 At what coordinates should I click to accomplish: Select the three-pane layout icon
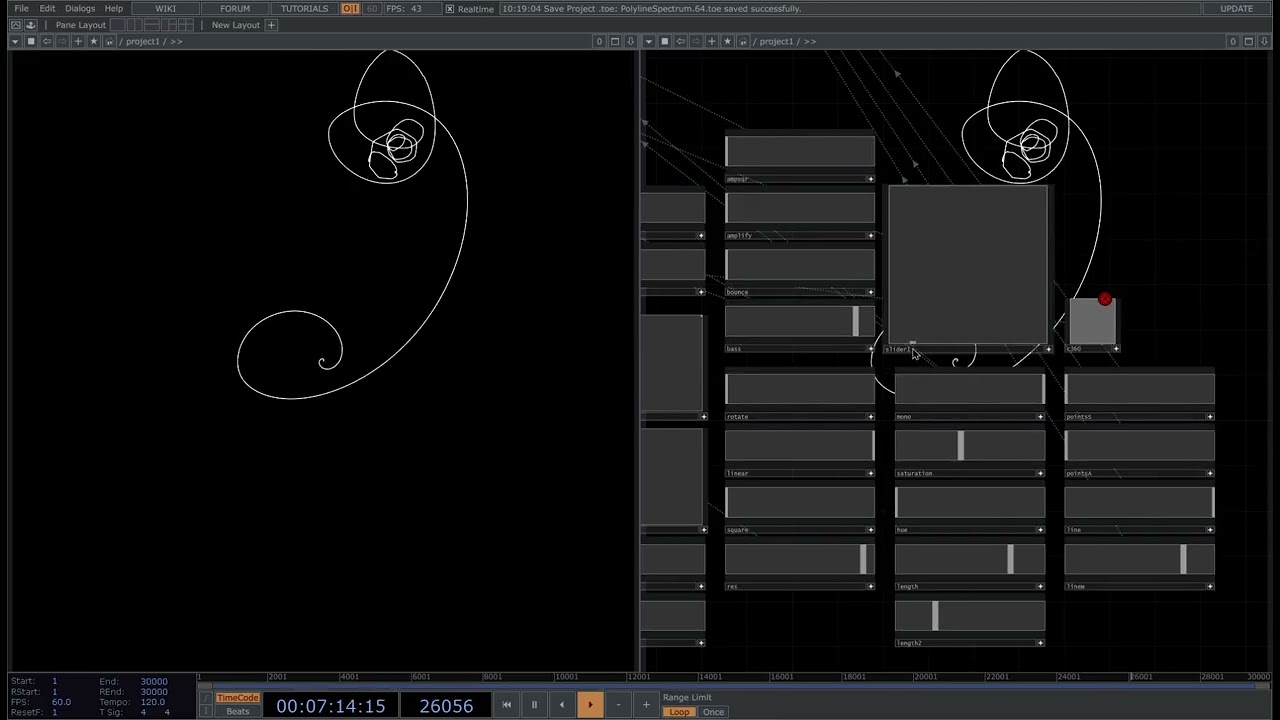pos(170,25)
